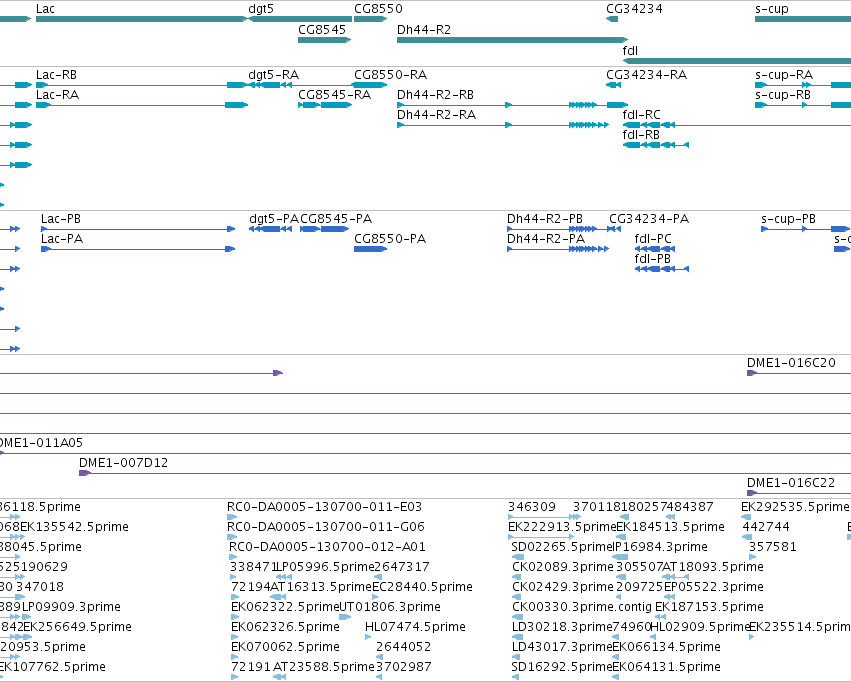
Task: Click EST RC0-DA0005-130700-011-G06
Action: pos(326,527)
